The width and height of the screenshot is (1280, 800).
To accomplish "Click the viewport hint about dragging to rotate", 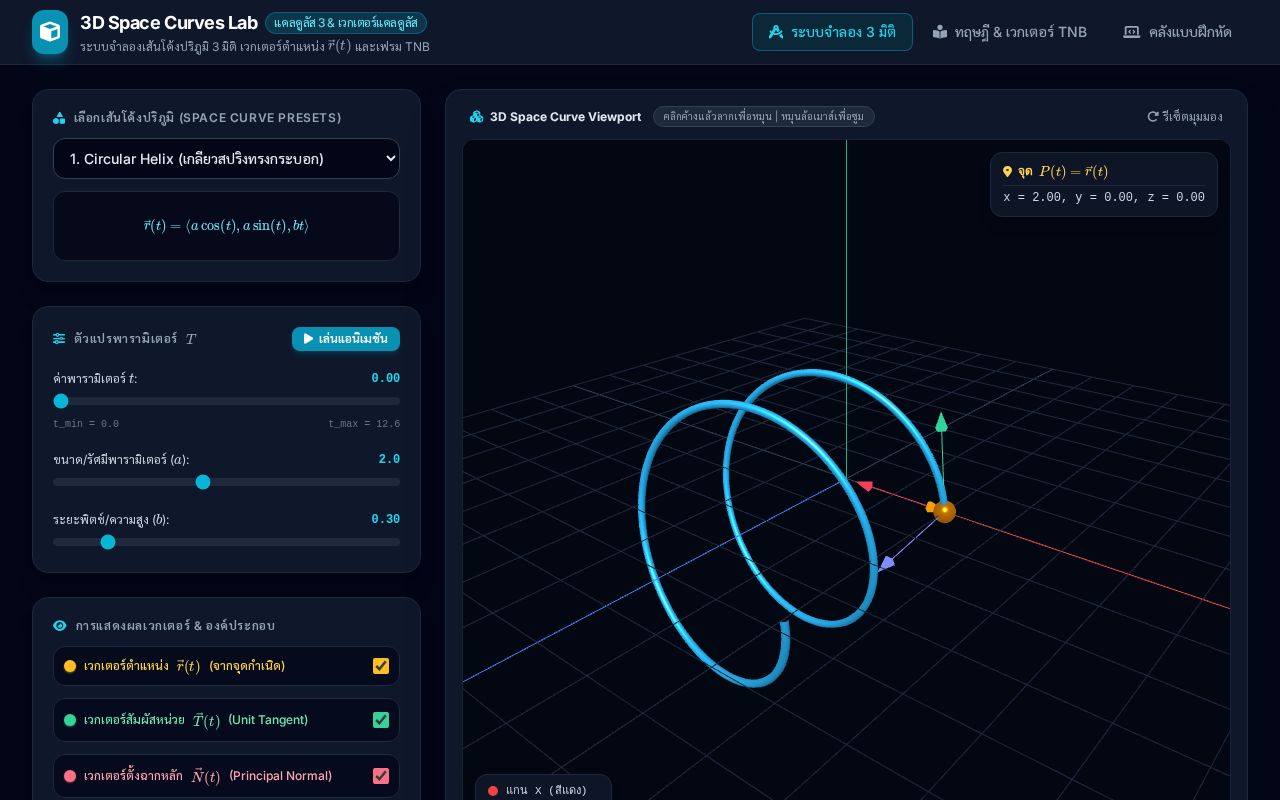I will coord(764,117).
